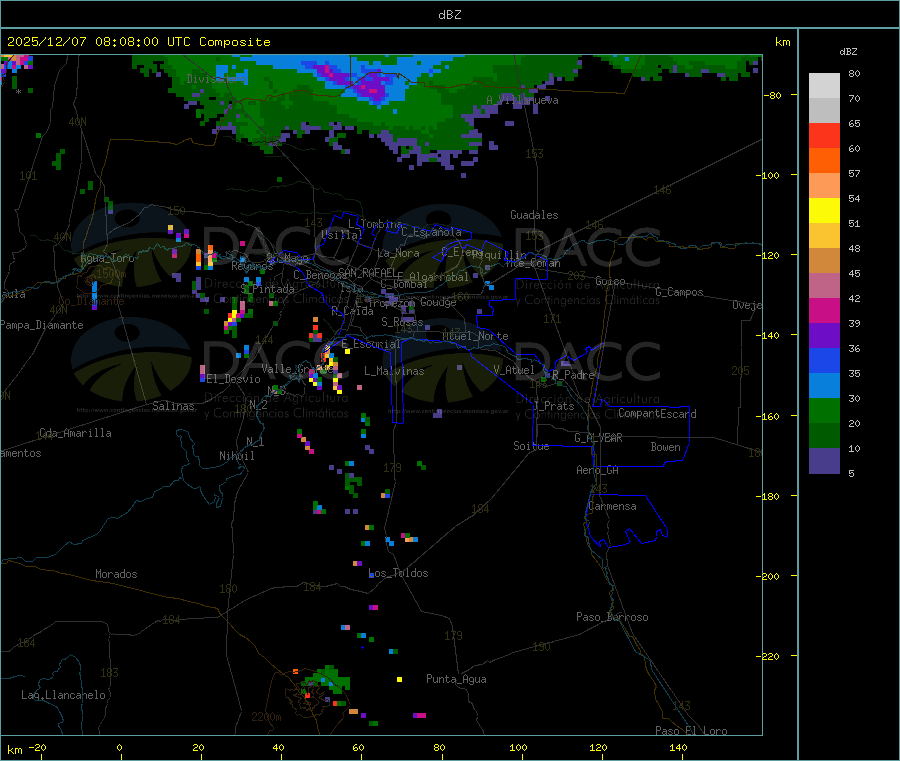Click the Punta_Agua location label
Image resolution: width=900 pixels, height=761 pixels.
click(456, 679)
